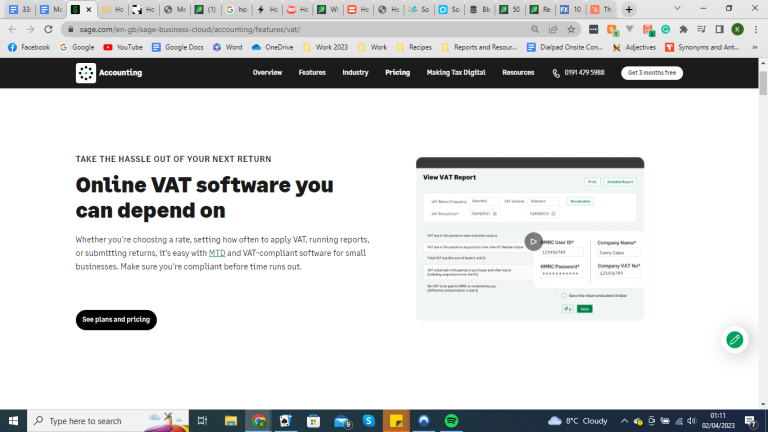Open the new tab plus button

tap(628, 9)
